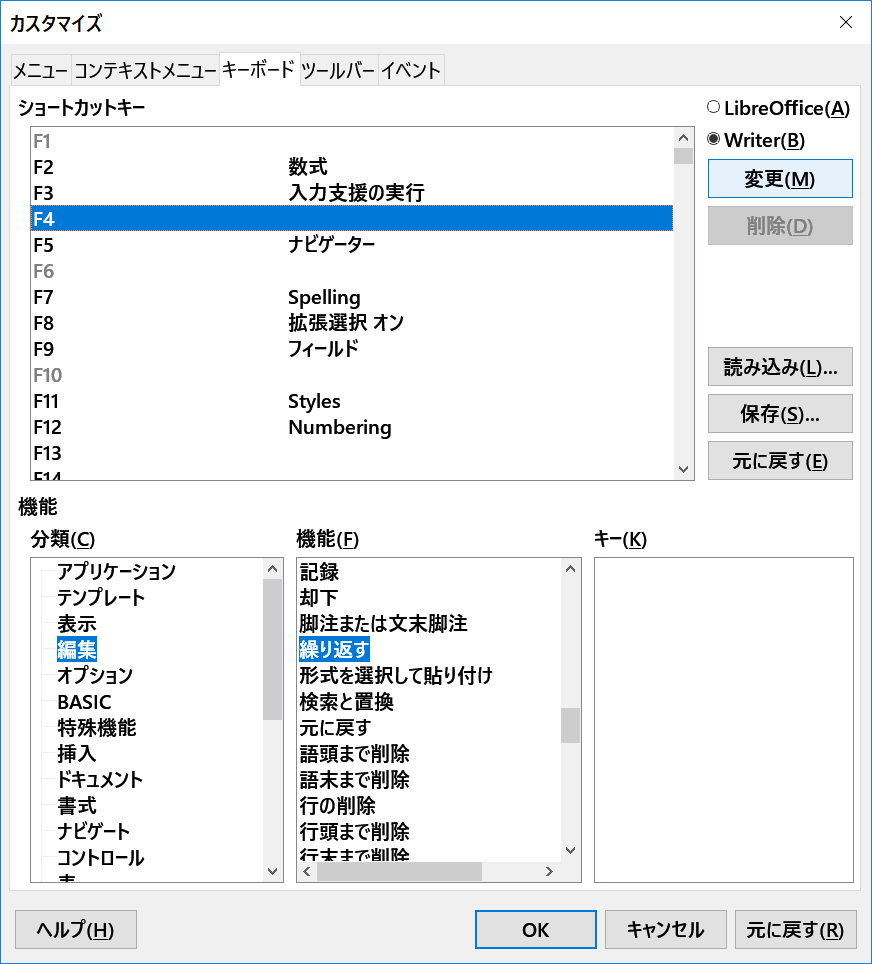
Task: Select the LibreOffice radio button
Action: pyautogui.click(x=714, y=108)
